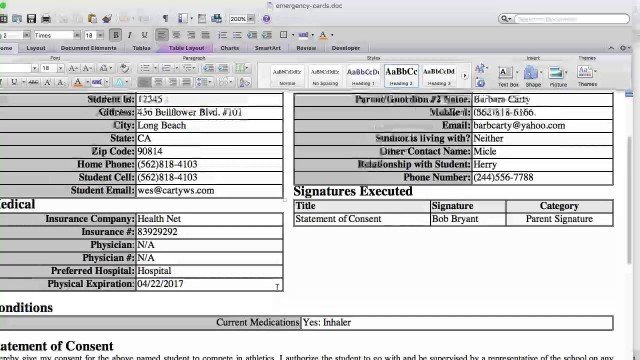Viewport: 640px width, 360px height.
Task: Open the ribbon gear settings menu
Action: 624,48
